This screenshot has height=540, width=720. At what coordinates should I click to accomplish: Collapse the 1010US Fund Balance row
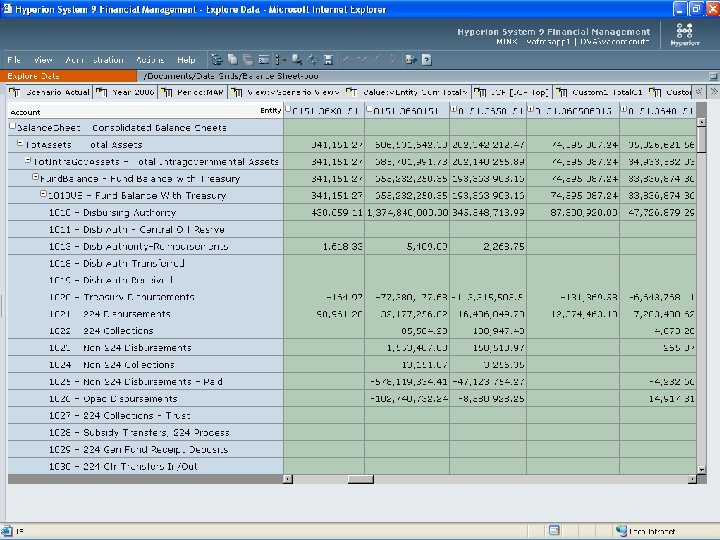[43, 194]
